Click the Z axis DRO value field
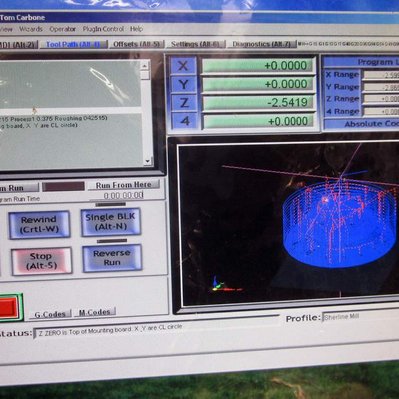Screen dimensions: 399x399 [258, 102]
